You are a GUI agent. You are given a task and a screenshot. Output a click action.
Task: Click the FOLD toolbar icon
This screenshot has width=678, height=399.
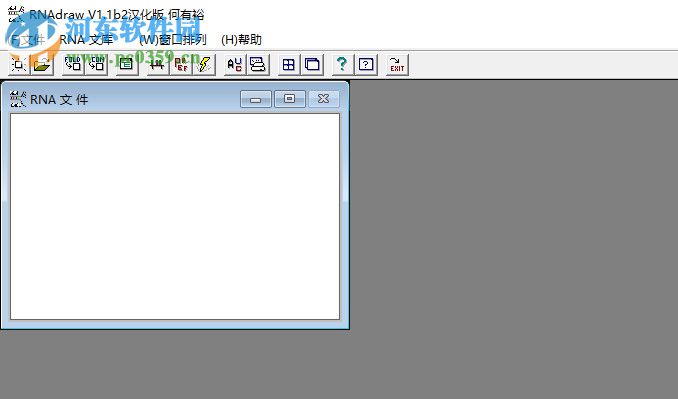coord(73,65)
